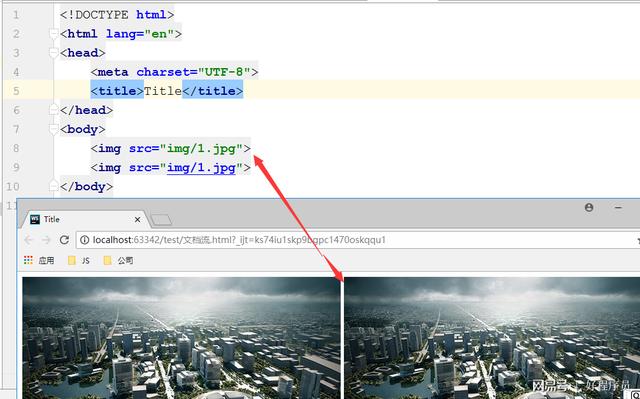This screenshot has width=640, height=399.
Task: Click the closing body fold marker
Action: tap(53, 186)
